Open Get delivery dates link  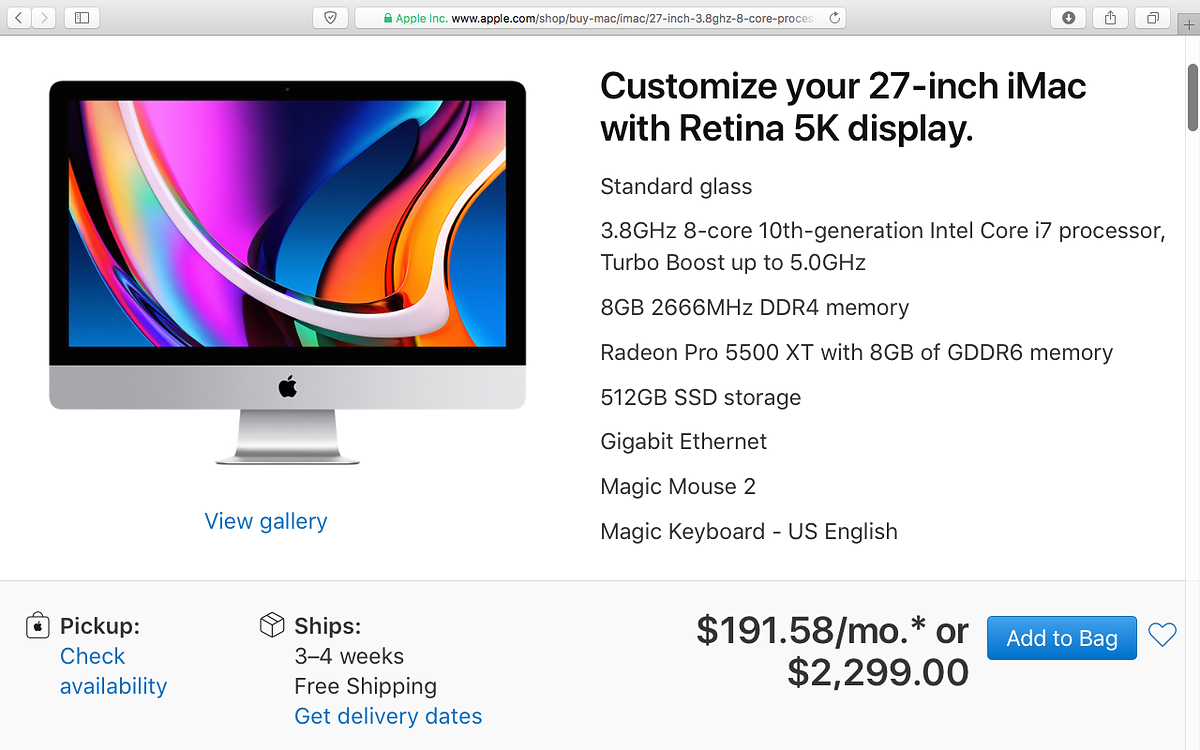pos(388,716)
